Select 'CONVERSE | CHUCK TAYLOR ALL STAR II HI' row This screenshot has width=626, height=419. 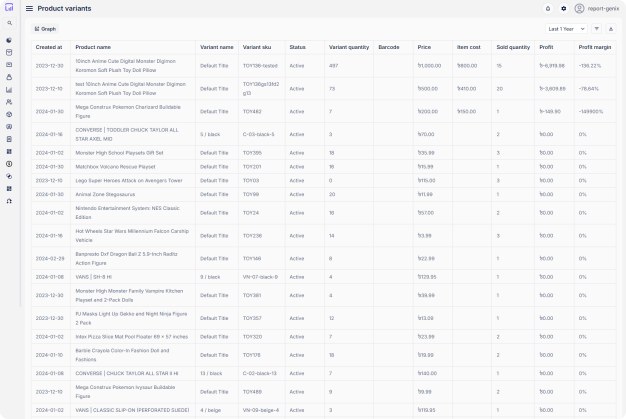tap(324, 374)
